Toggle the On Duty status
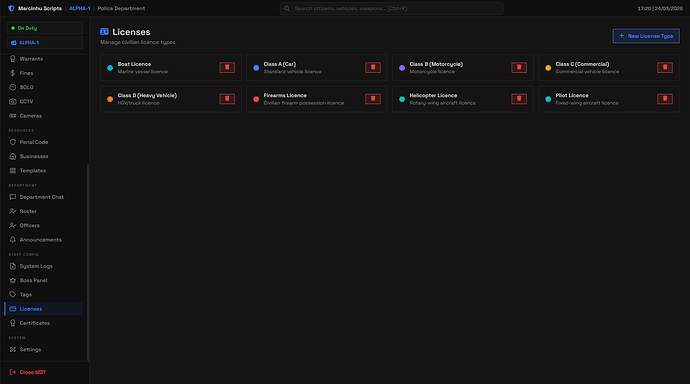 pyautogui.click(x=44, y=28)
